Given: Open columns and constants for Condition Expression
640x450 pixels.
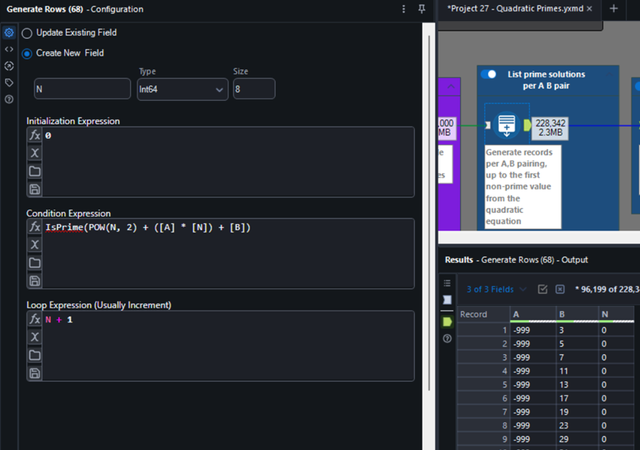Looking at the screenshot, I should [x=35, y=245].
